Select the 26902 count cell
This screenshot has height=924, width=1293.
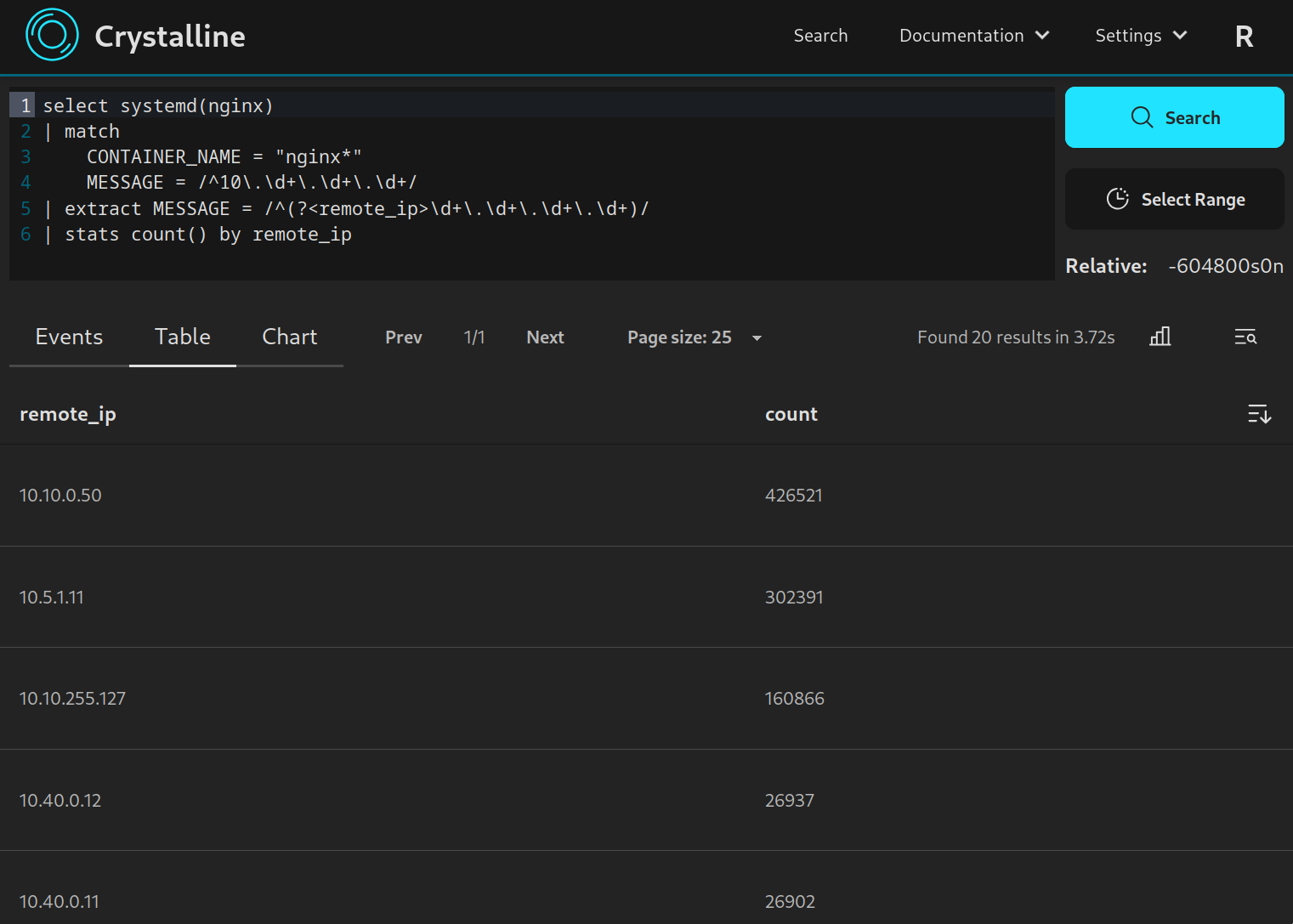[x=790, y=902]
